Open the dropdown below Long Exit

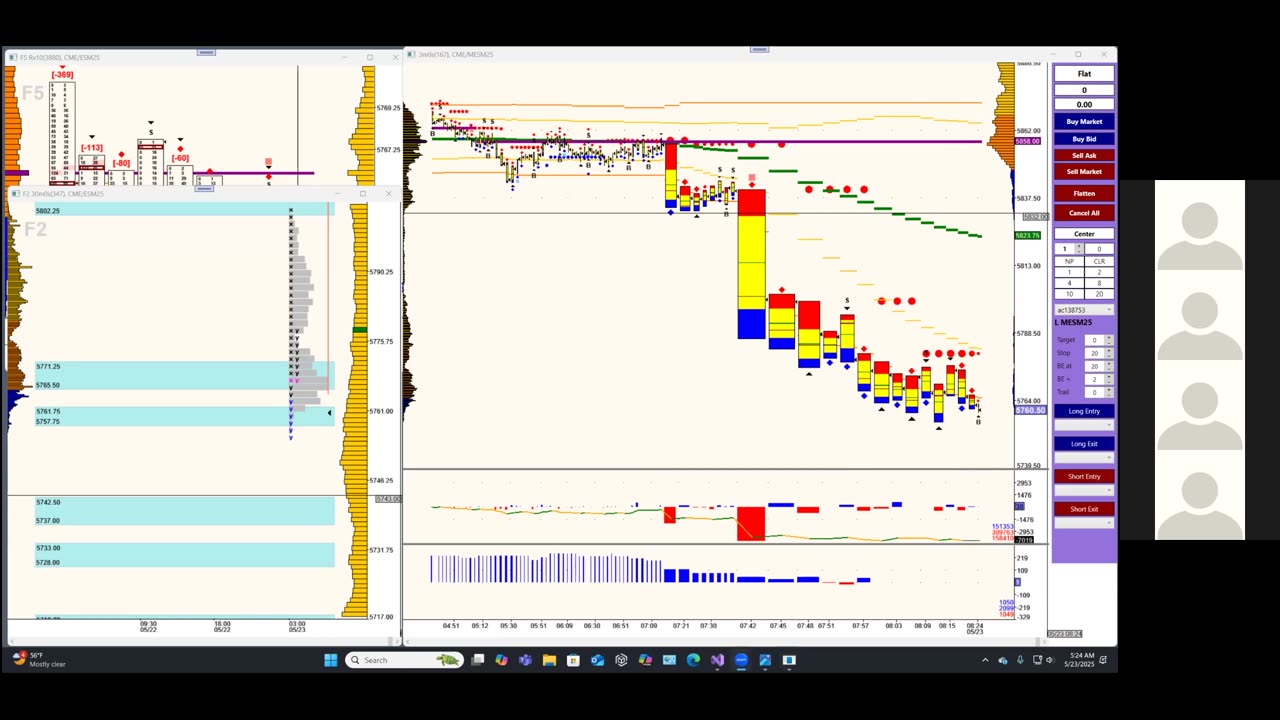pos(1084,458)
